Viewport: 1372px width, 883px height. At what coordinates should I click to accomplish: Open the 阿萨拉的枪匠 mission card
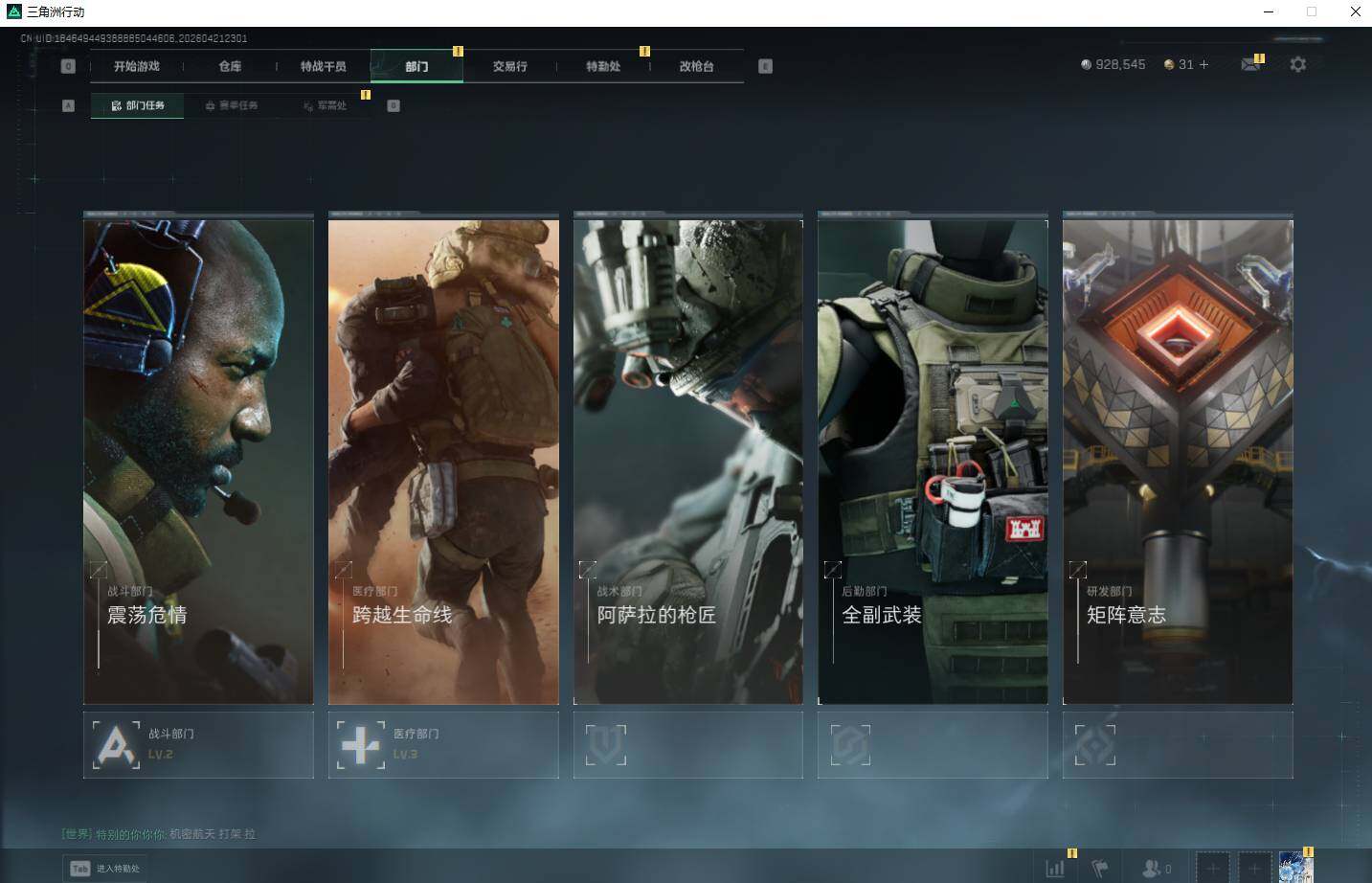click(x=688, y=462)
